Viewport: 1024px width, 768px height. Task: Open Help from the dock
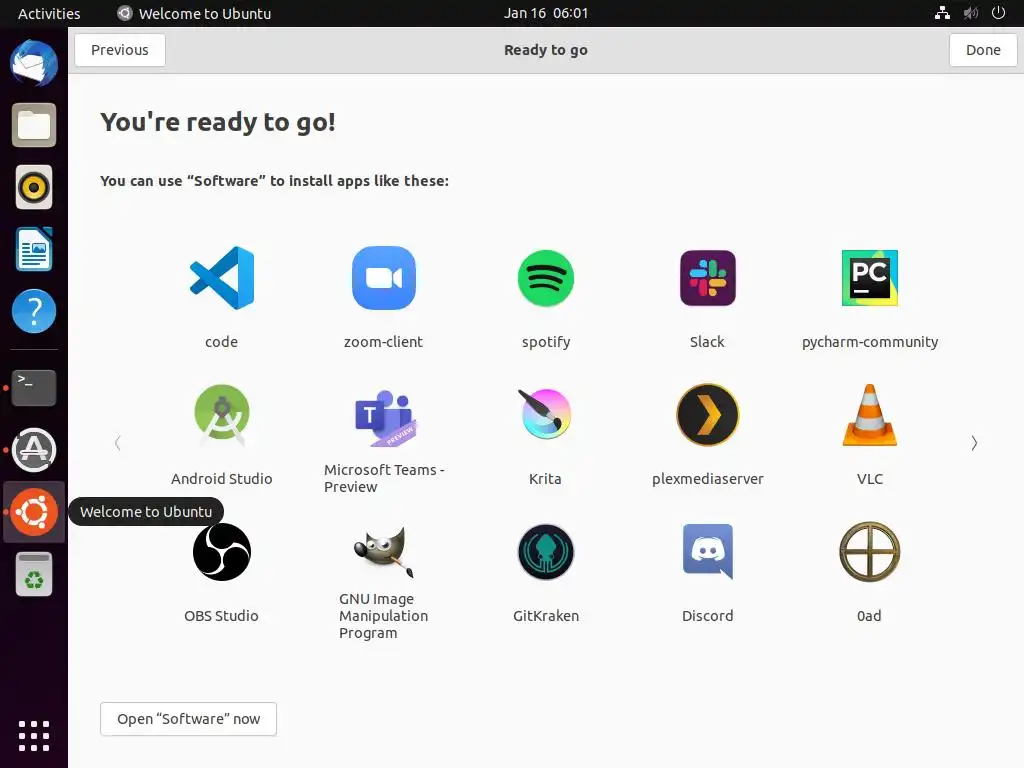click(x=34, y=311)
